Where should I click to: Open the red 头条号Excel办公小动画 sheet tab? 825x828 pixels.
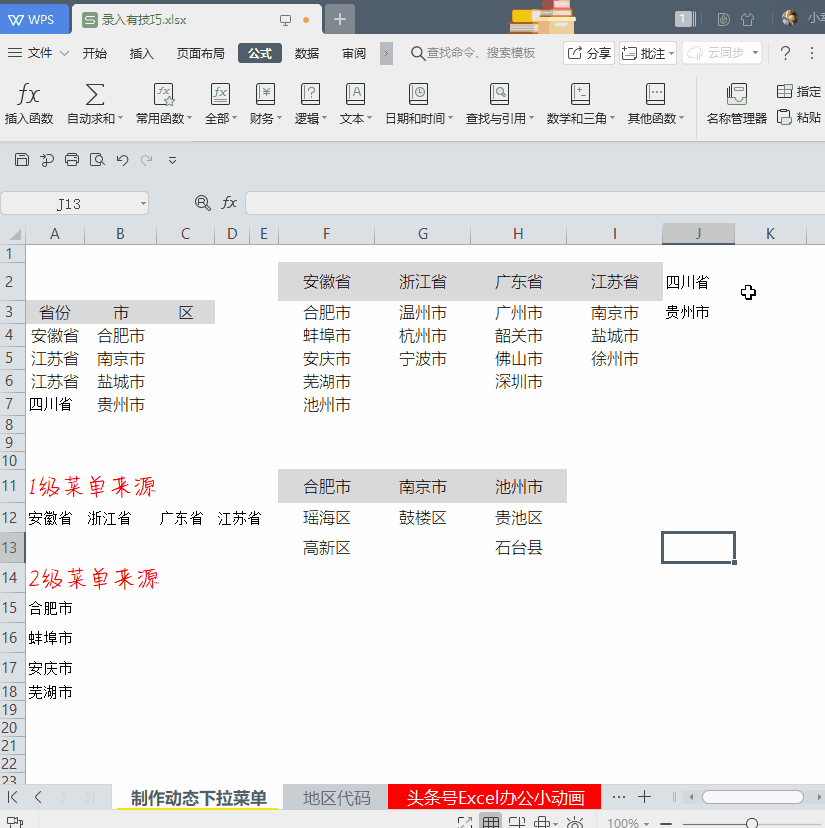coord(495,797)
